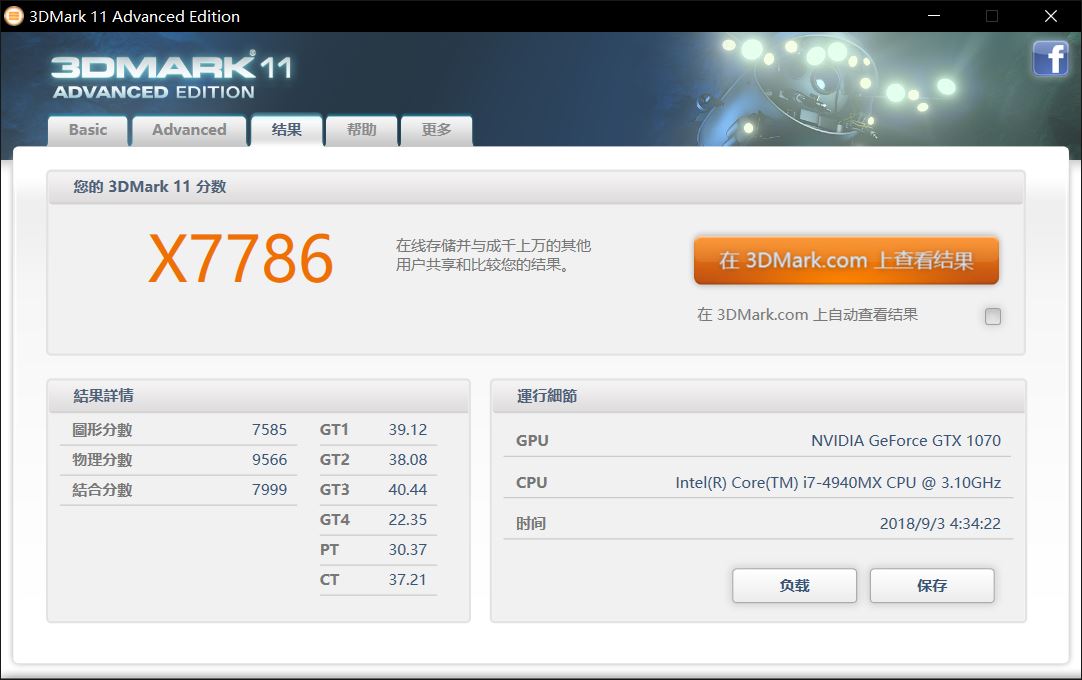The width and height of the screenshot is (1082, 680).
Task: Click the 結合分數 row label
Action: click(x=102, y=490)
